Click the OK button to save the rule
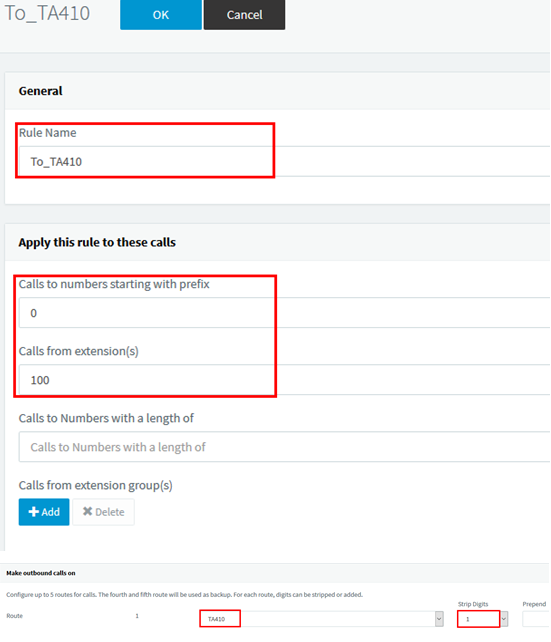This screenshot has height=642, width=551. (x=160, y=15)
